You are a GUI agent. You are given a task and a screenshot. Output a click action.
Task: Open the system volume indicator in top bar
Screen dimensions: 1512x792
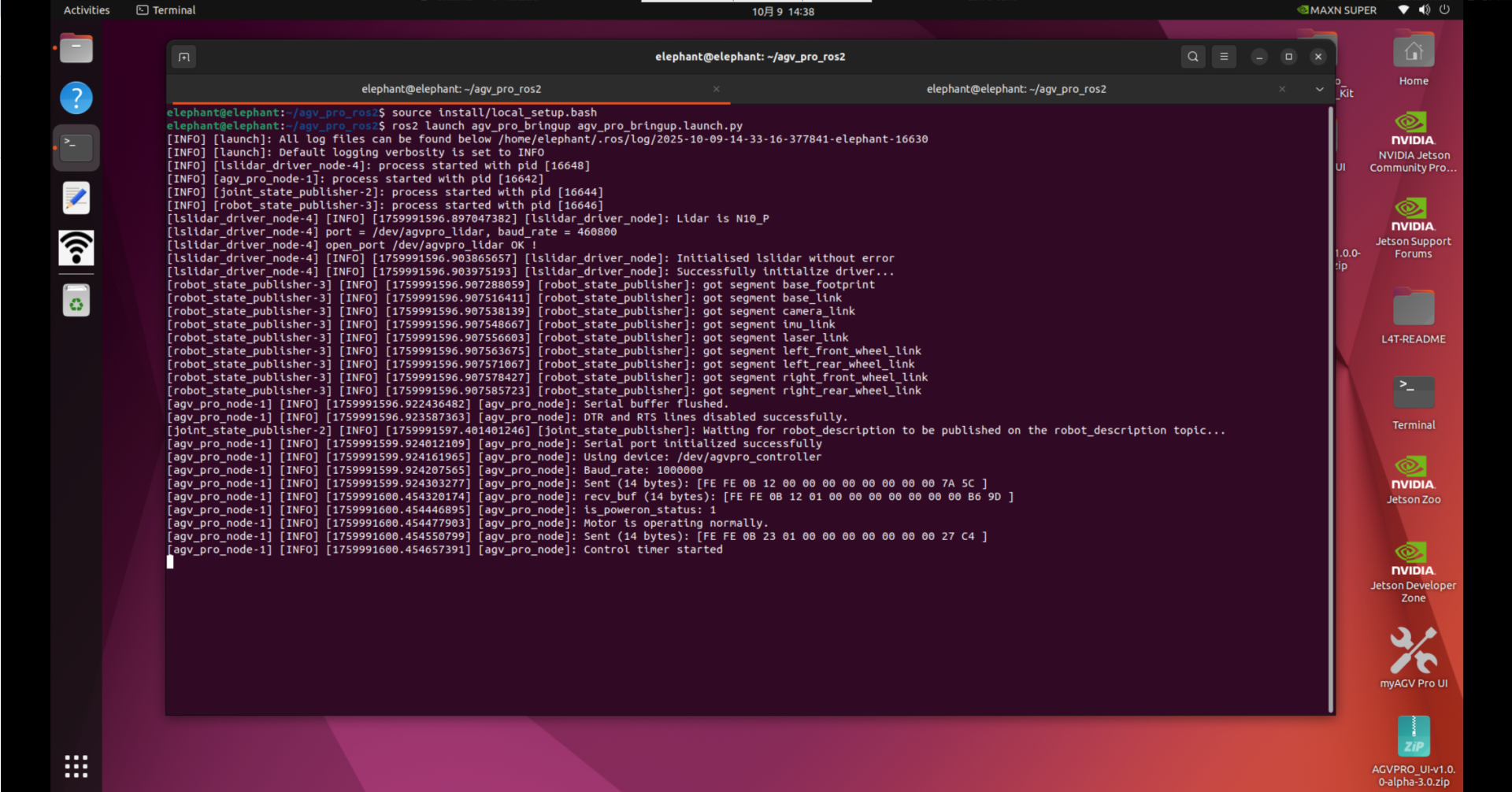(x=1424, y=10)
